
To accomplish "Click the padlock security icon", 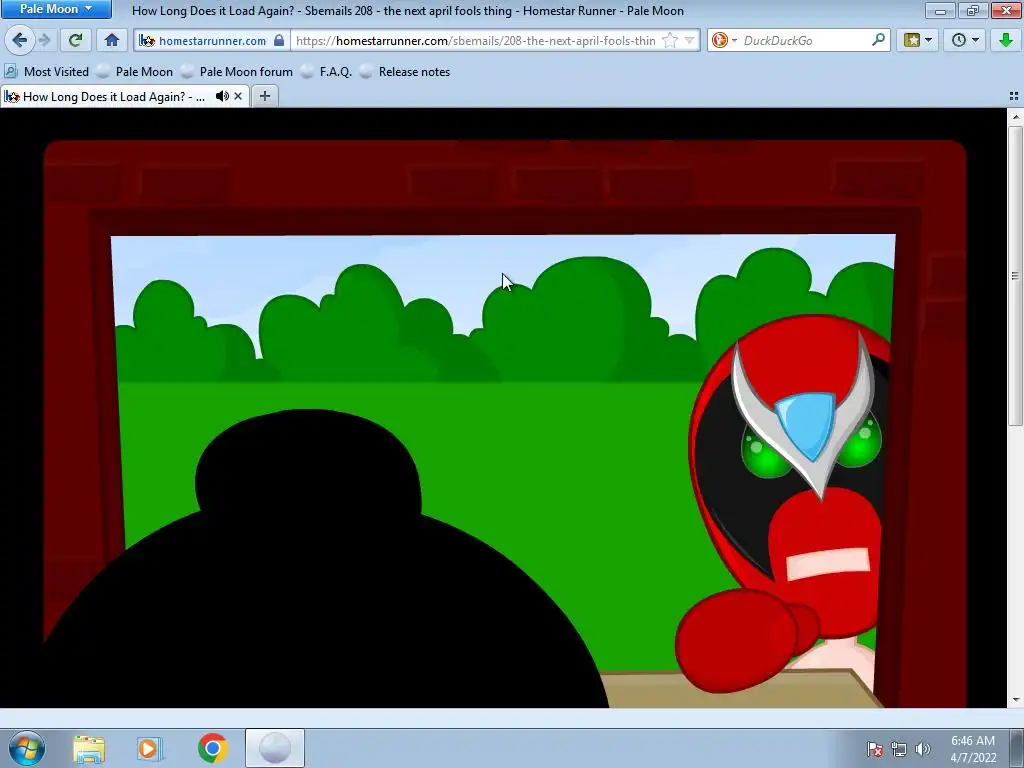I will click(x=279, y=40).
